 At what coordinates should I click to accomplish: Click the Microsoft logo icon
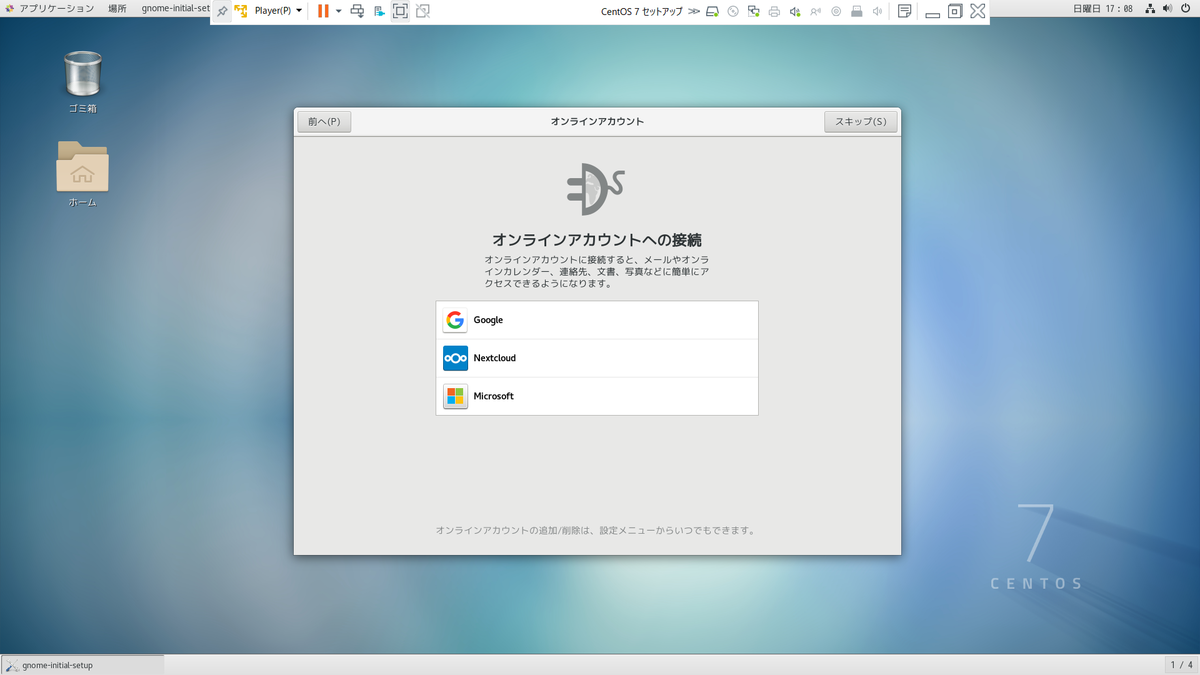click(455, 396)
